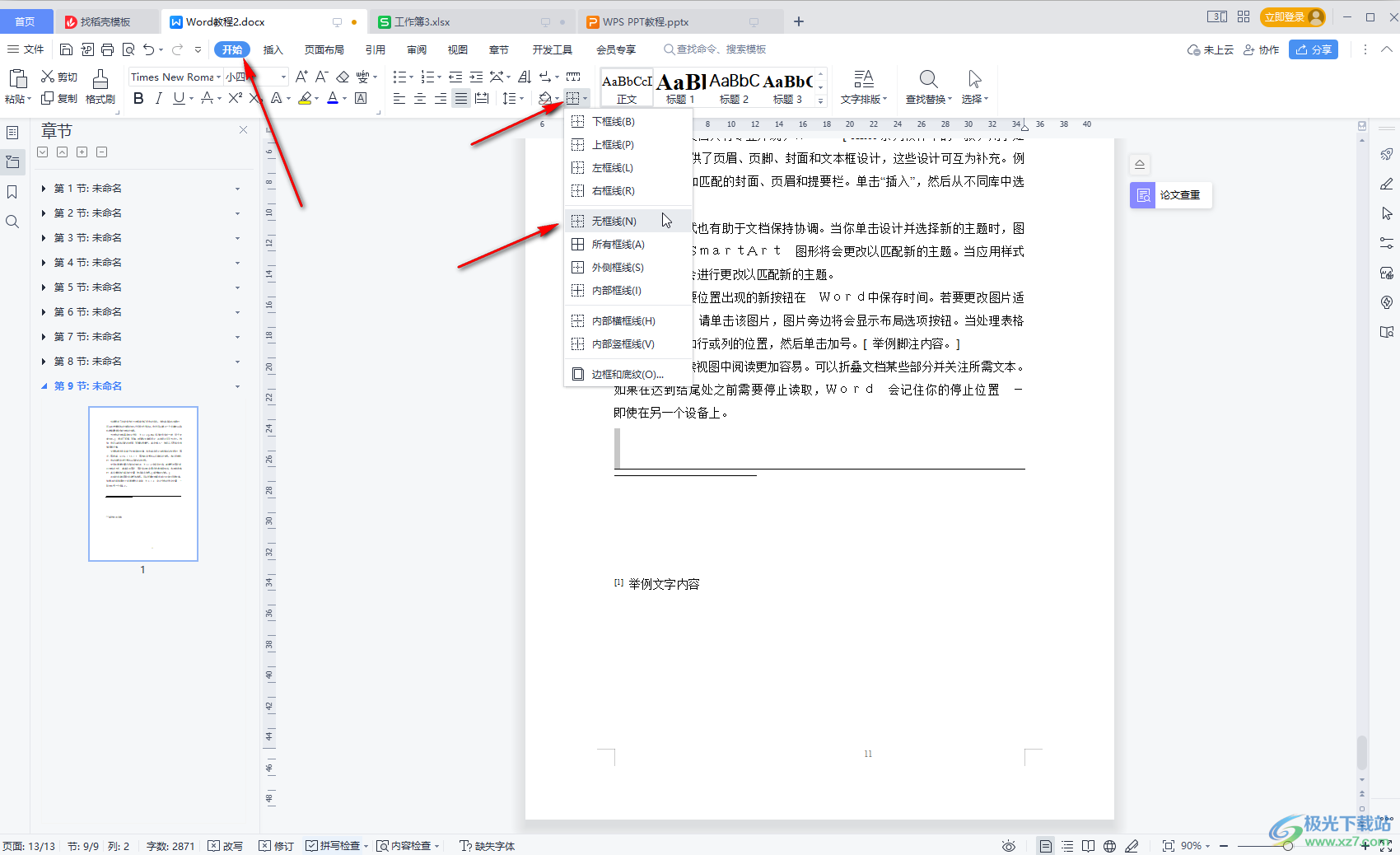This screenshot has height=855, width=1400.
Task: Apply numbered list formatting
Action: pyautogui.click(x=427, y=77)
